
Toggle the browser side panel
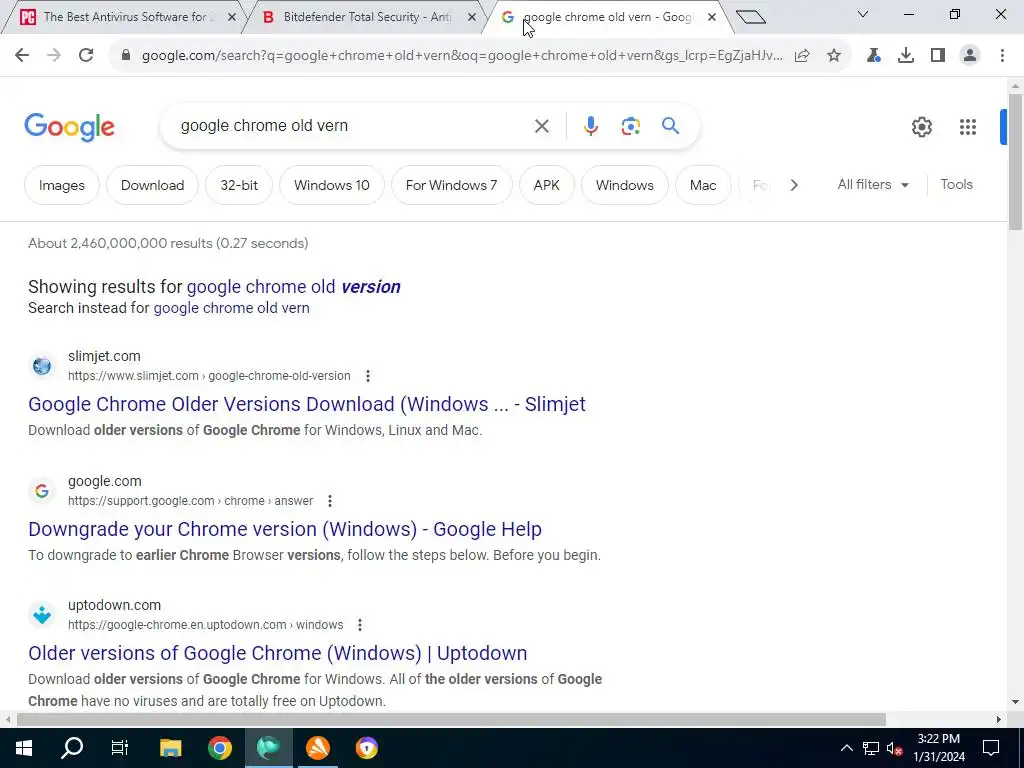coord(938,56)
